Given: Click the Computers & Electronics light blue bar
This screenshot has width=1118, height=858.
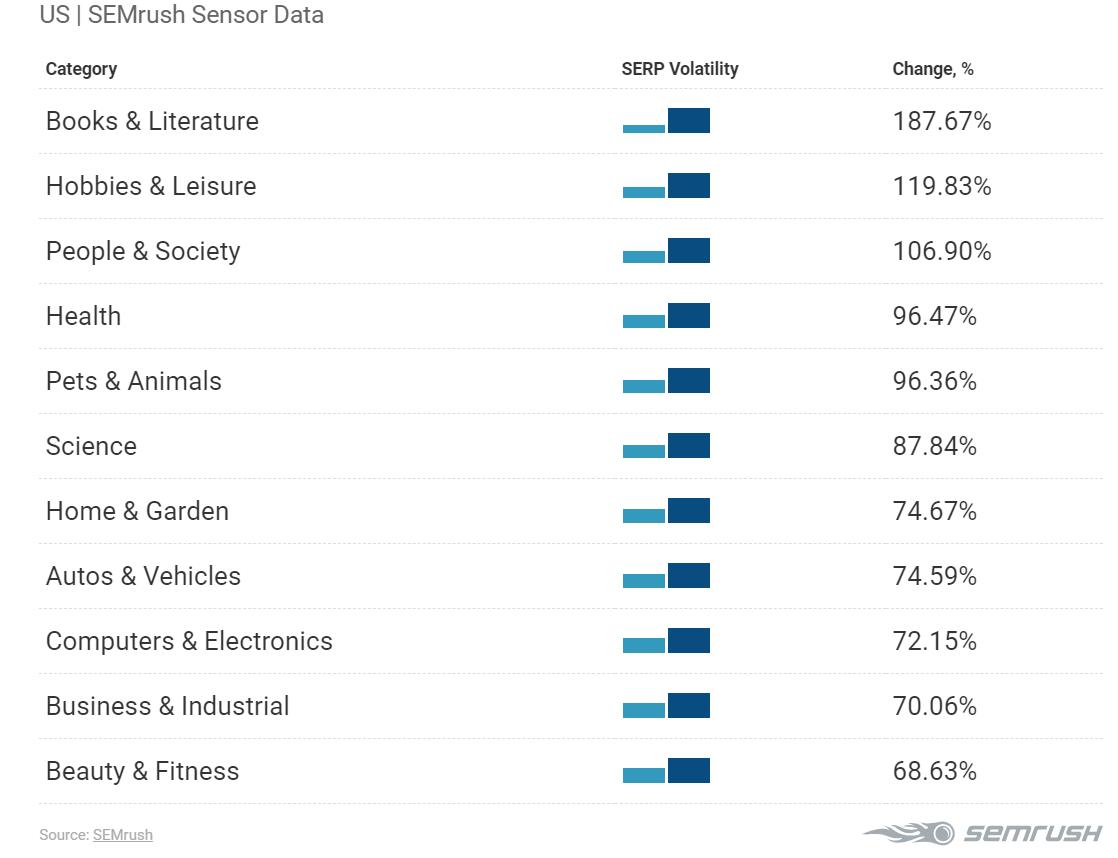Looking at the screenshot, I should (x=644, y=645).
